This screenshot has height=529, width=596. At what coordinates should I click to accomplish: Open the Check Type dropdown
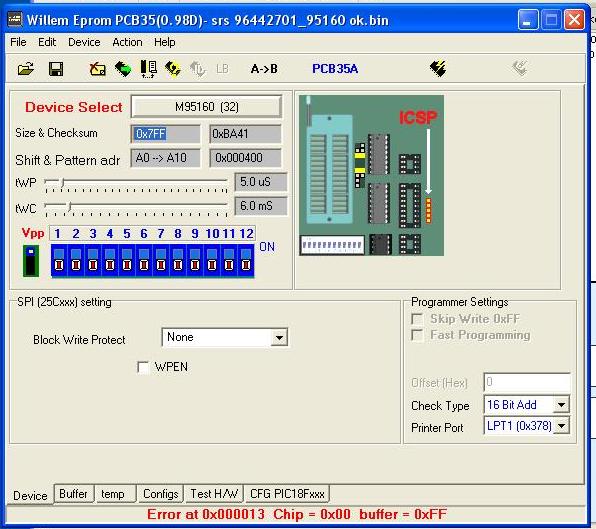(561, 405)
